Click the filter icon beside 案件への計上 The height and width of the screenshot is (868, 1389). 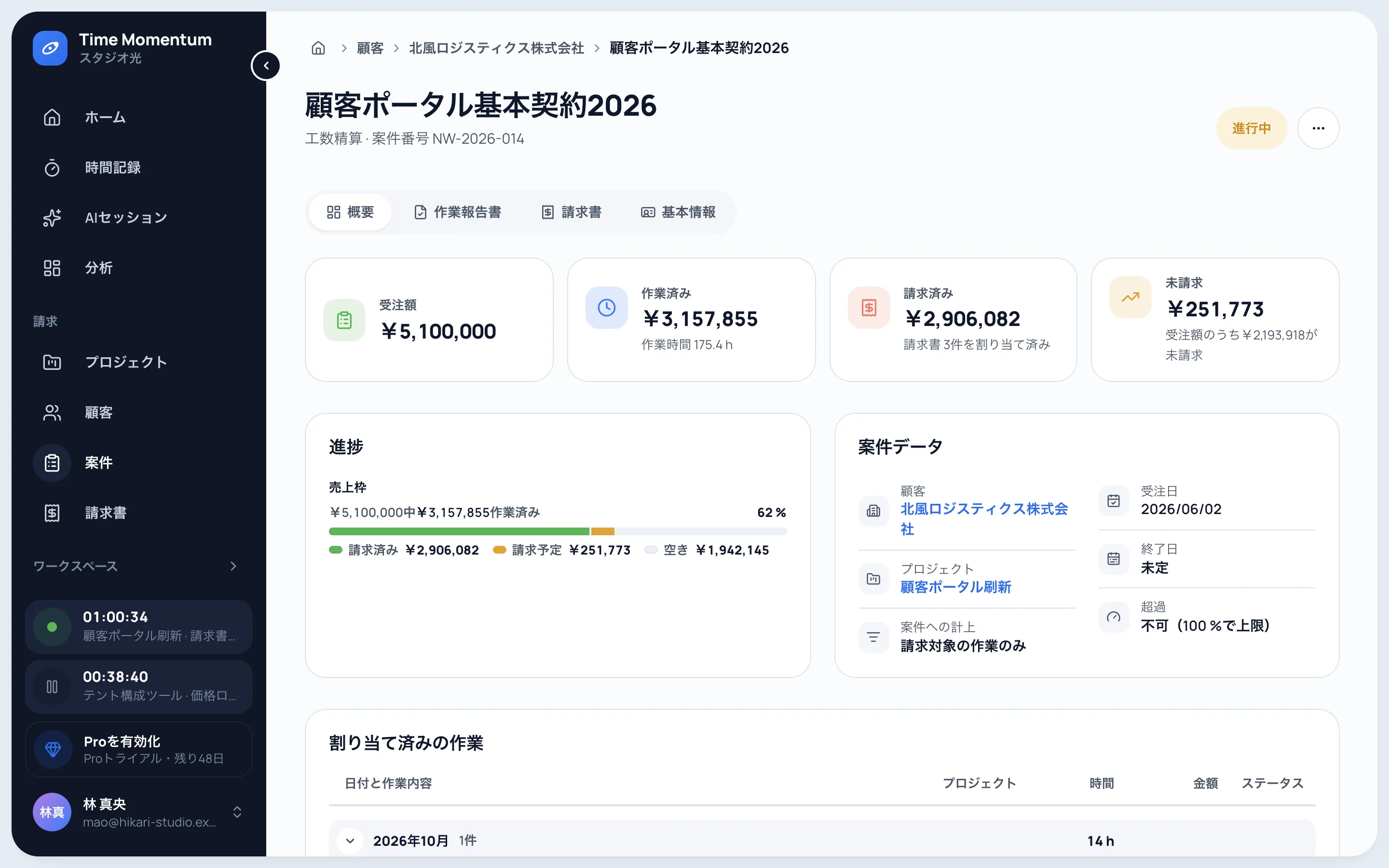point(873,637)
